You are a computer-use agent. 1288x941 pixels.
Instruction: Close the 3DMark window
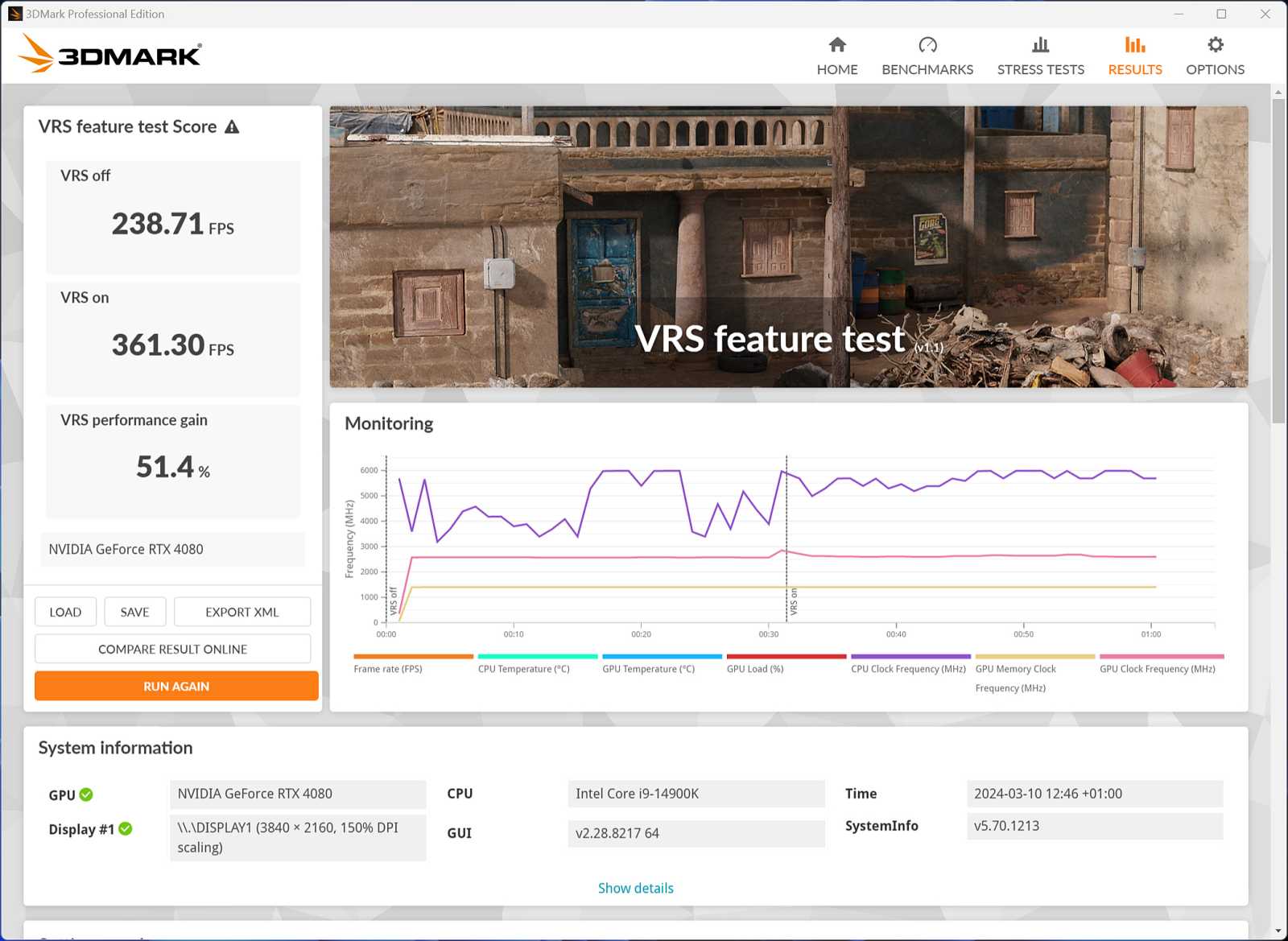1265,14
